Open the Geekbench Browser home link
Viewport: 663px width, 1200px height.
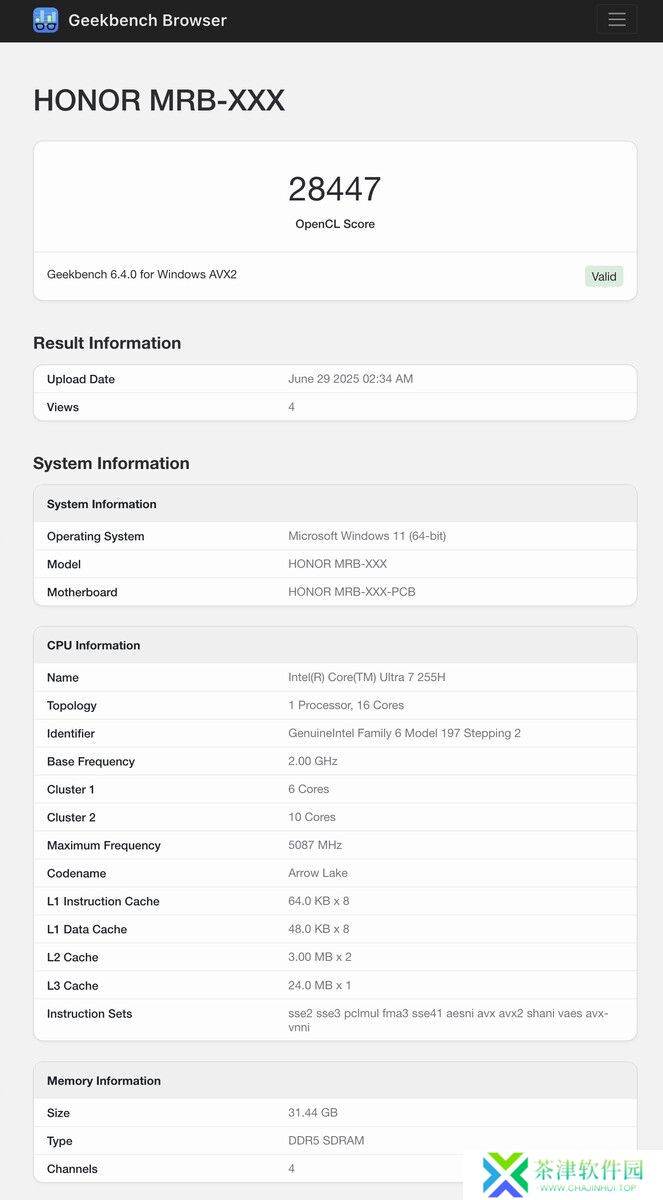130,20
